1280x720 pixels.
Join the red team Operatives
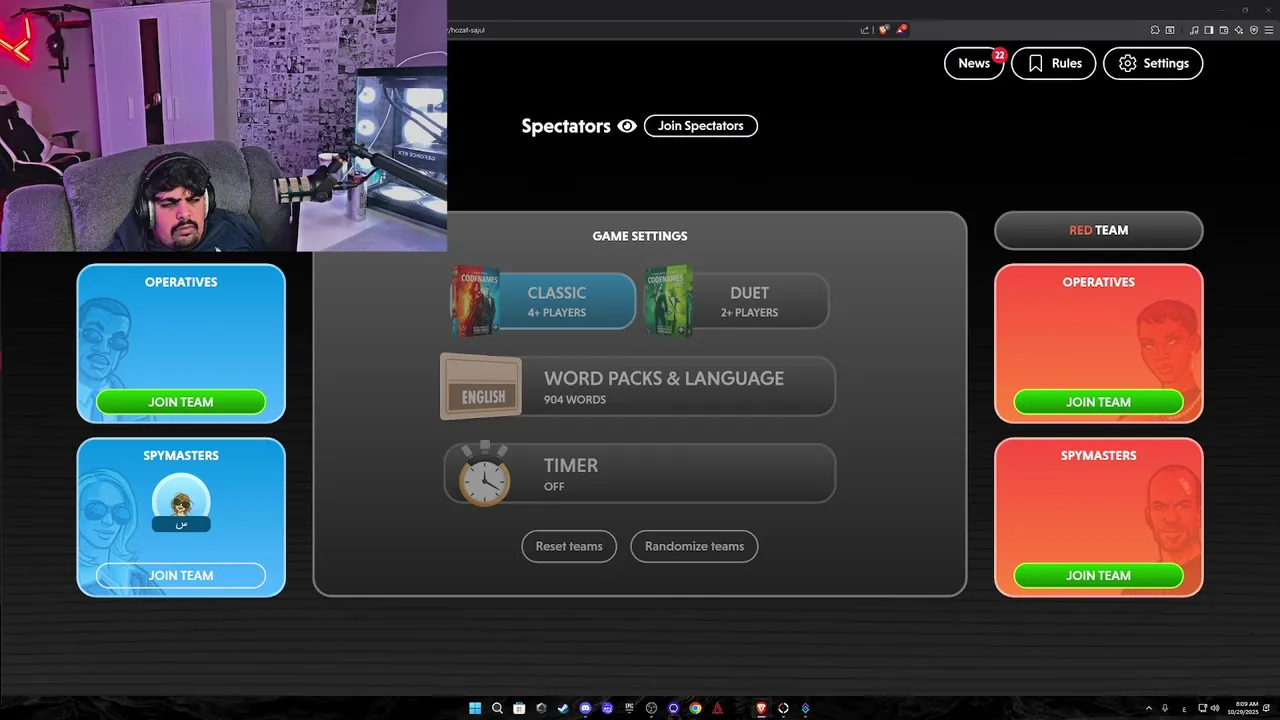click(x=1098, y=402)
